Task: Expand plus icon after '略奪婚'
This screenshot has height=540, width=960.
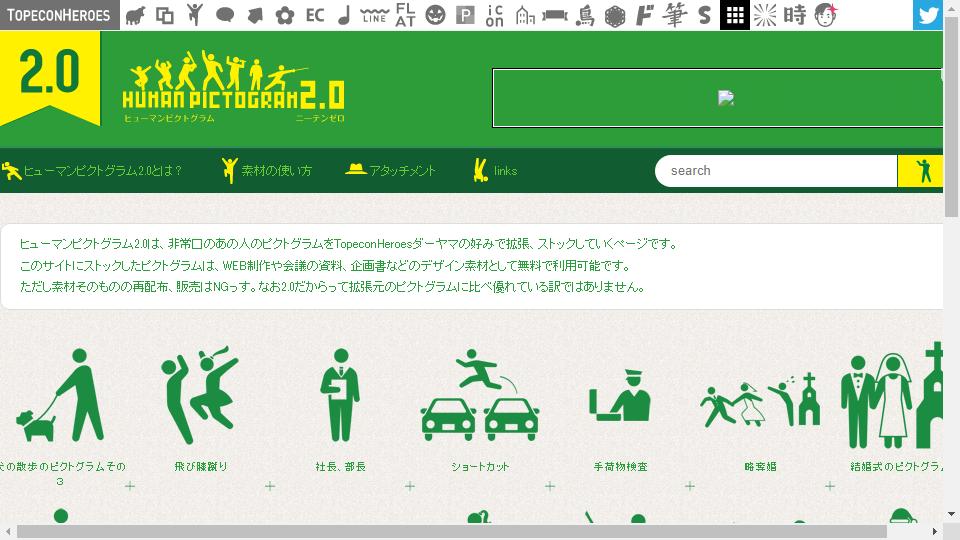Action: tap(830, 486)
